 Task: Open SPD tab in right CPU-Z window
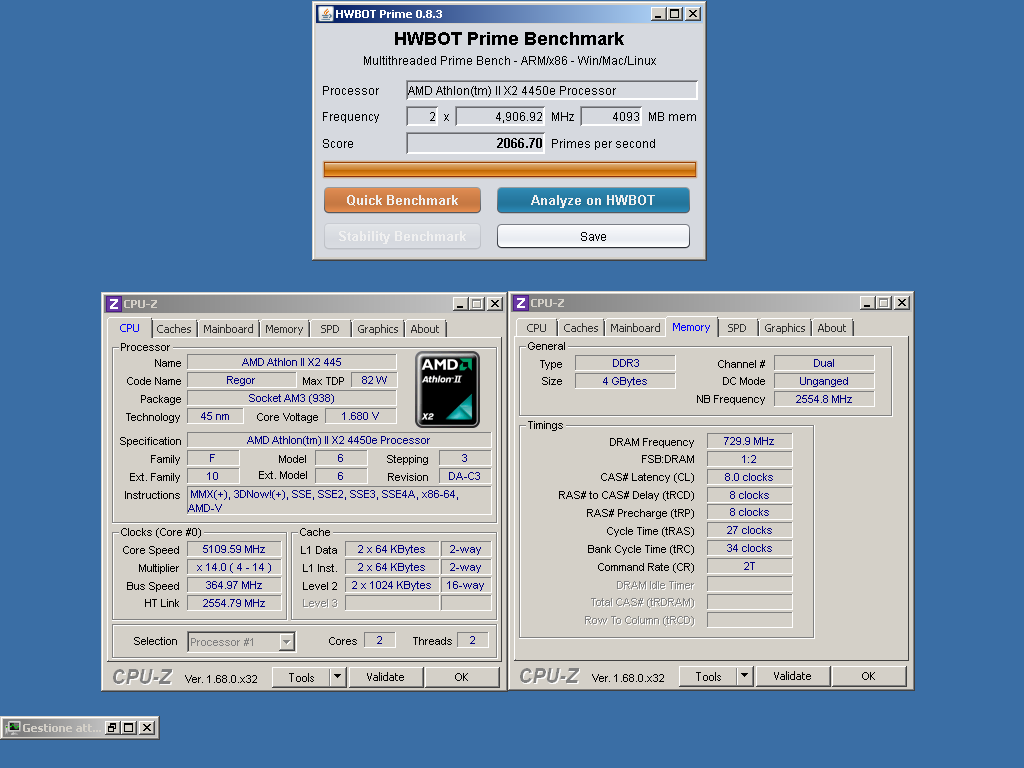point(737,328)
